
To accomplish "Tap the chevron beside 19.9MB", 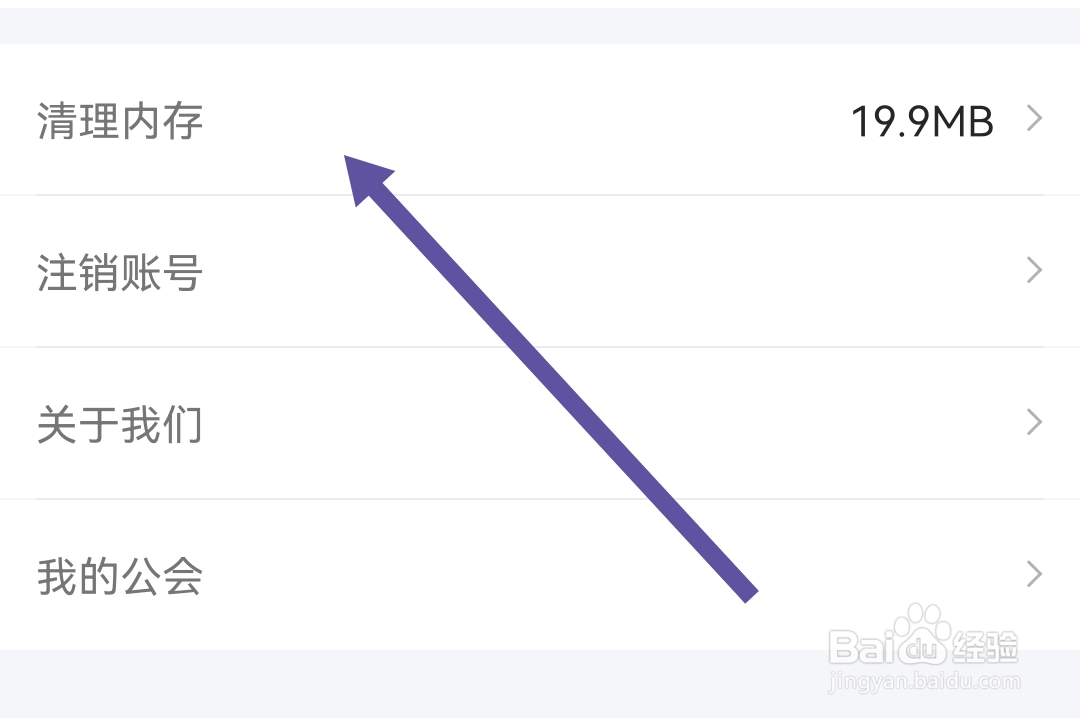I will click(x=1034, y=119).
